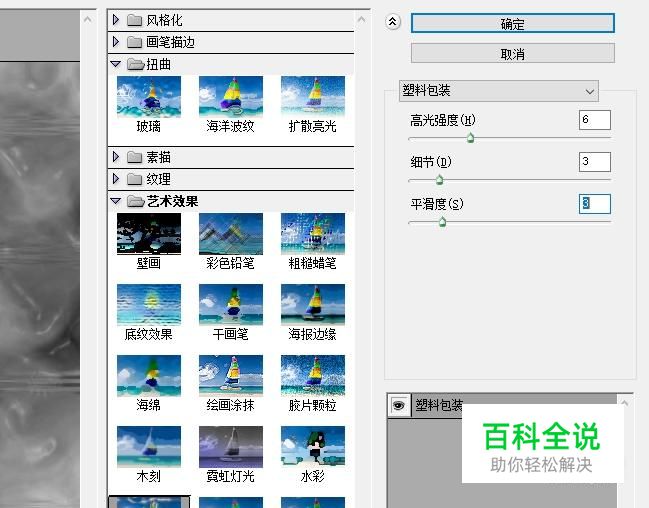Click the 霓虹灯光 filter thumbnail
This screenshot has width=649, height=508.
[x=231, y=447]
